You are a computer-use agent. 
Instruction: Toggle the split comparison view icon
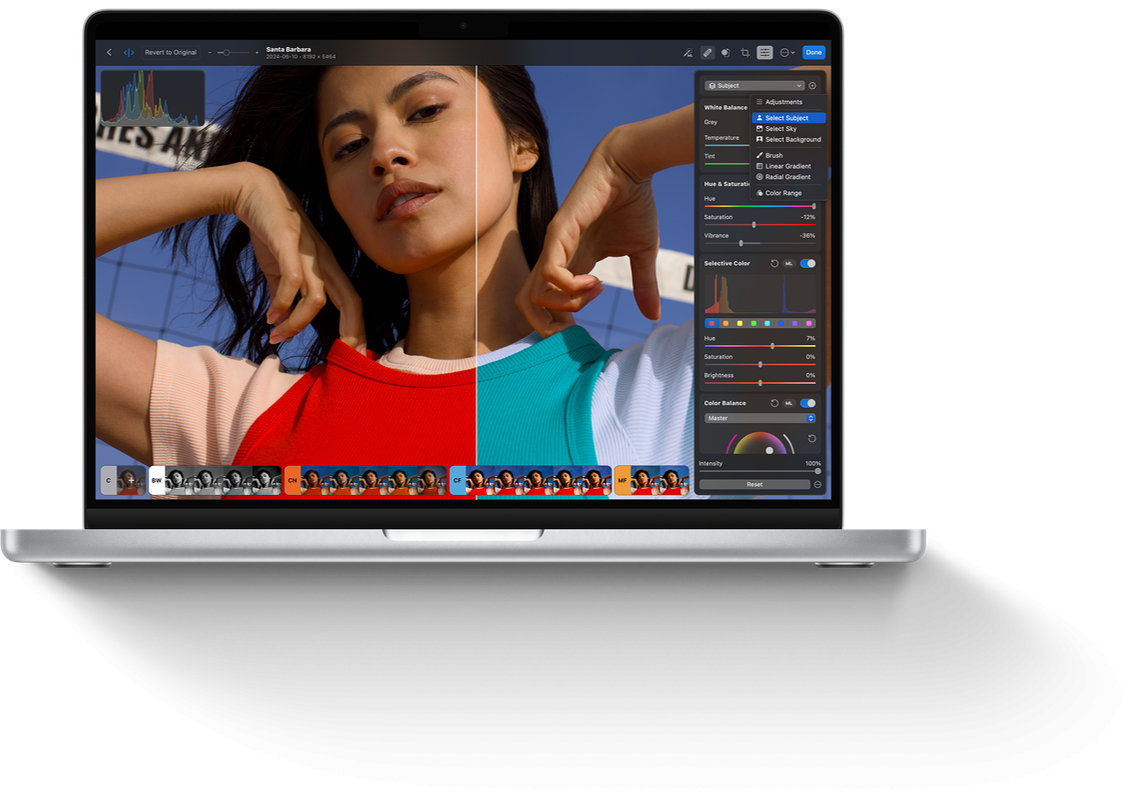[x=128, y=52]
